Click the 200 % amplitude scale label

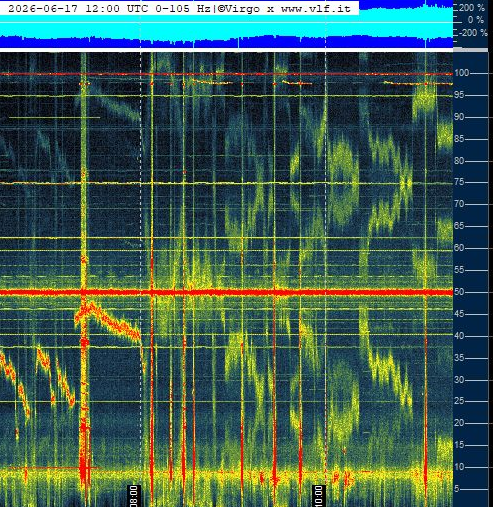pyautogui.click(x=472, y=8)
